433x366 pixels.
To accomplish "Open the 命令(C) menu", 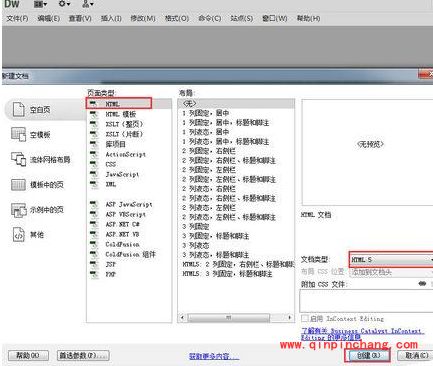I will coord(209,18).
